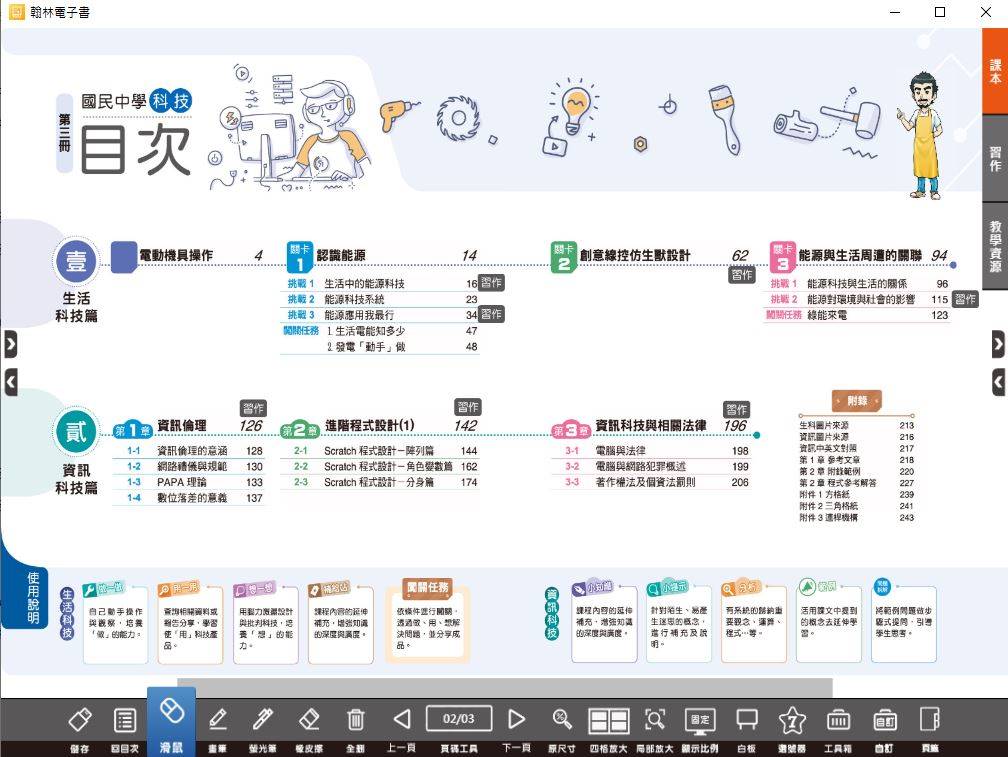Click 習作 button above 進階程式設計(1)
The image size is (1008, 757).
(x=468, y=407)
